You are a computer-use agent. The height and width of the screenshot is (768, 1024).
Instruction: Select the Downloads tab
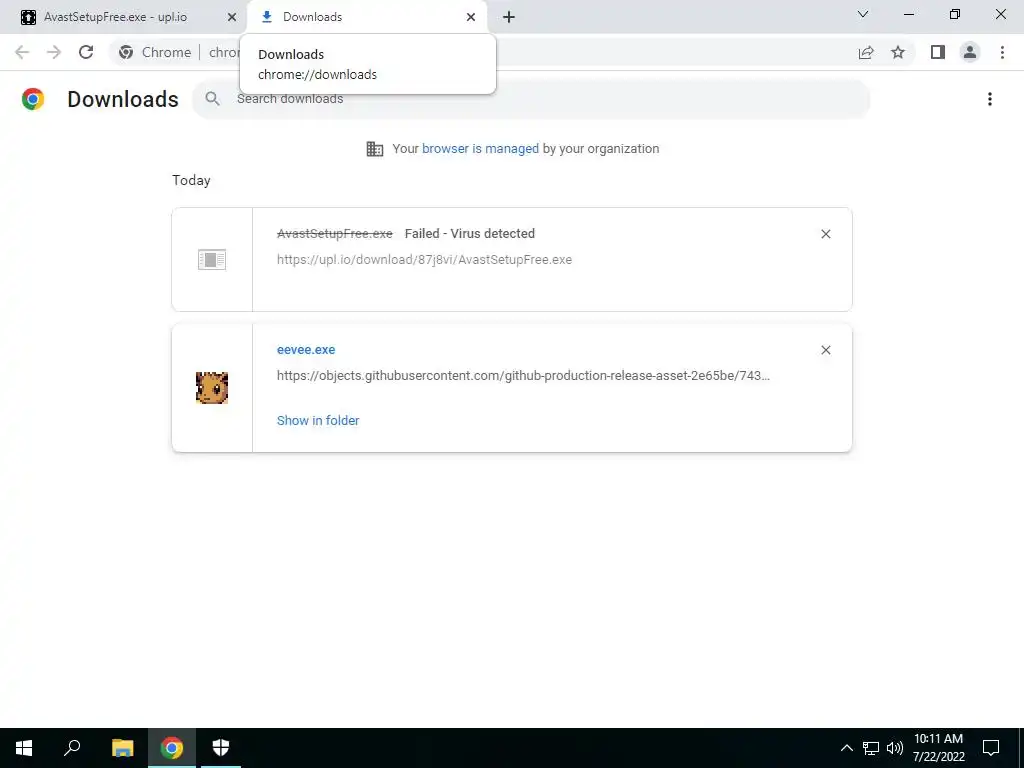coord(367,17)
